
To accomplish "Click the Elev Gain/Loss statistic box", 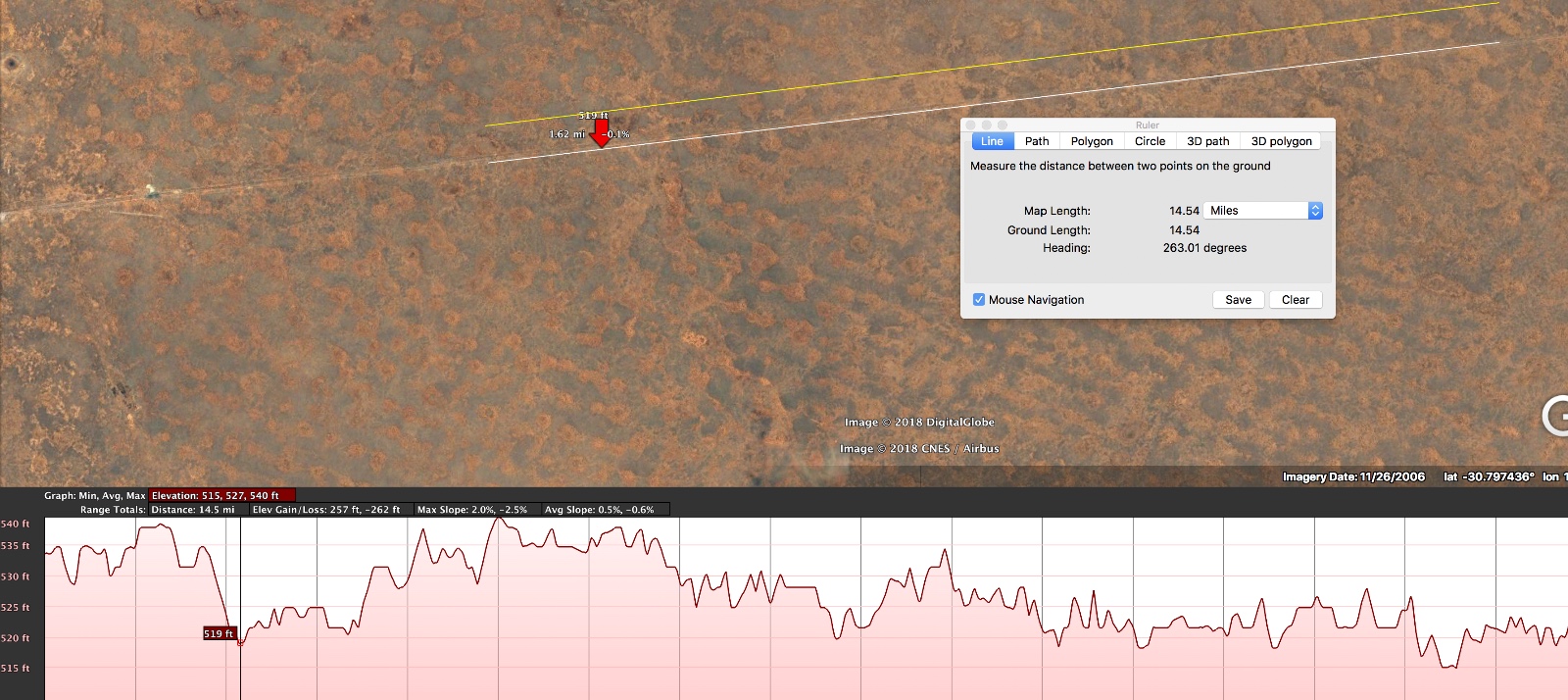I will [x=326, y=510].
